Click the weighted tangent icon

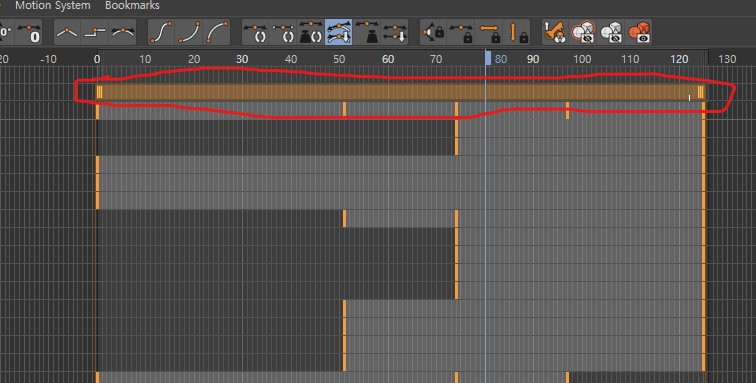pyautogui.click(x=367, y=33)
